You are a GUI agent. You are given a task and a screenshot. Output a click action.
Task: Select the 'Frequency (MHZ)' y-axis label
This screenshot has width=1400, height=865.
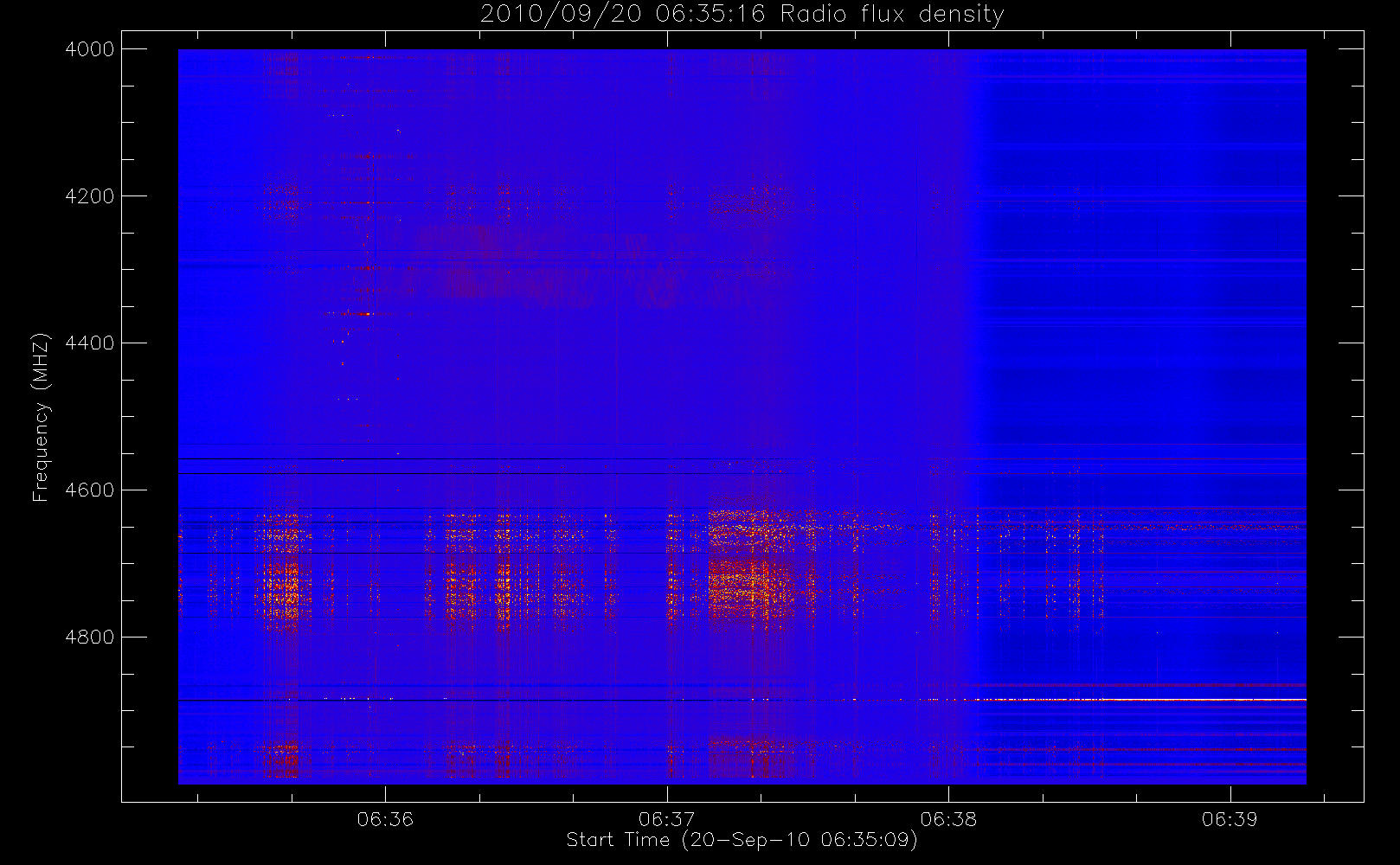coord(41,417)
